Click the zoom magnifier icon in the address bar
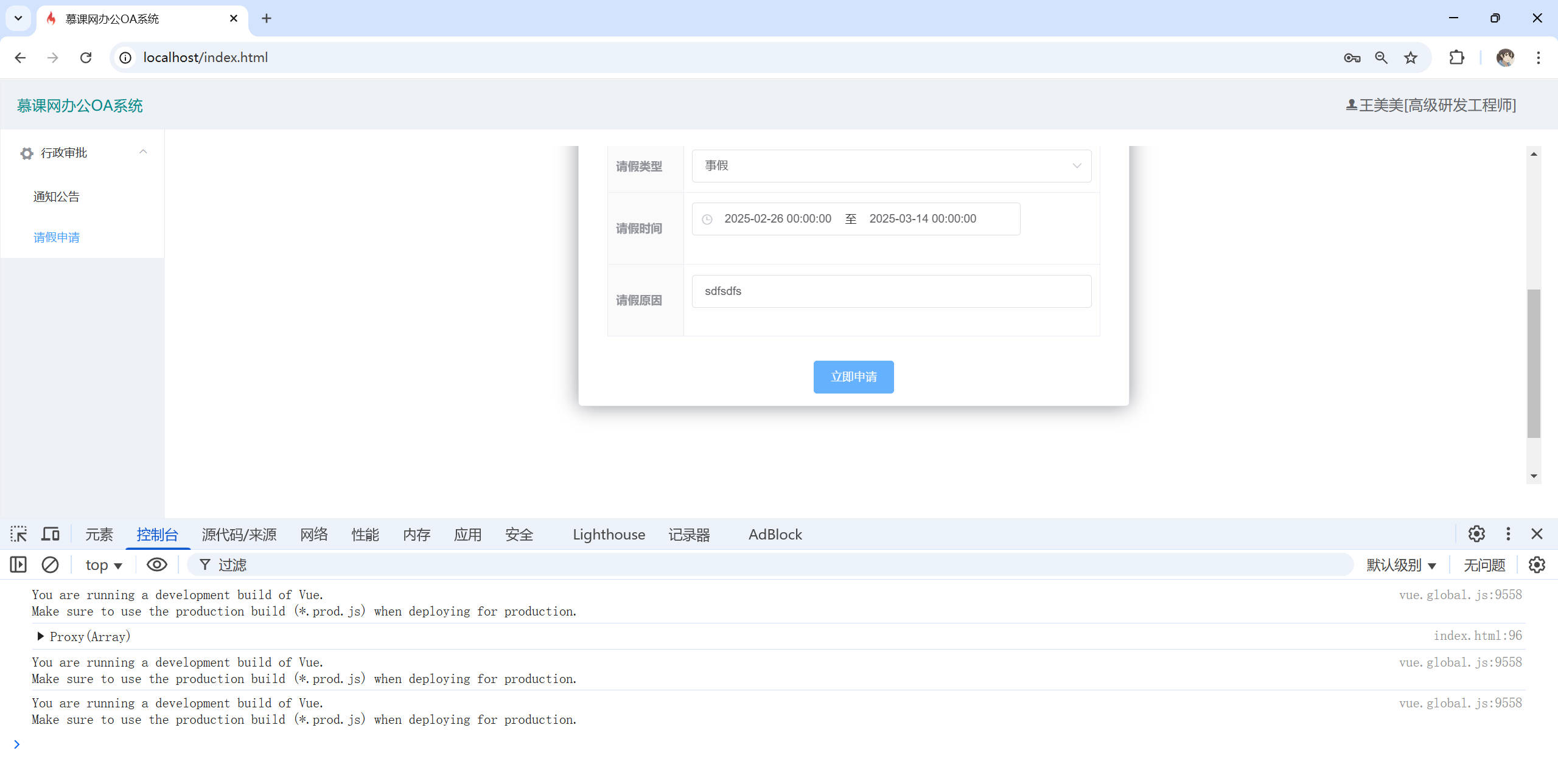 1381,58
